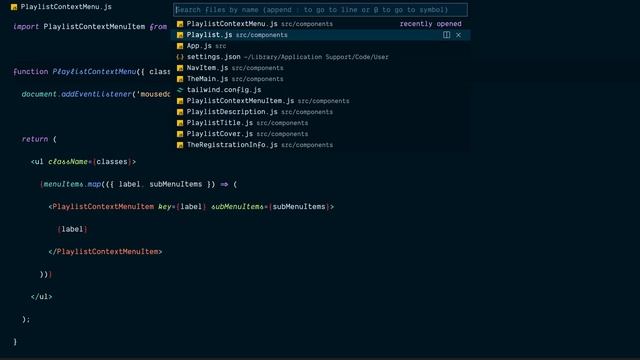This screenshot has height=360, width=640.
Task: Click the JS icon beside TheRegistrationInfo.js
Action: coord(180,145)
